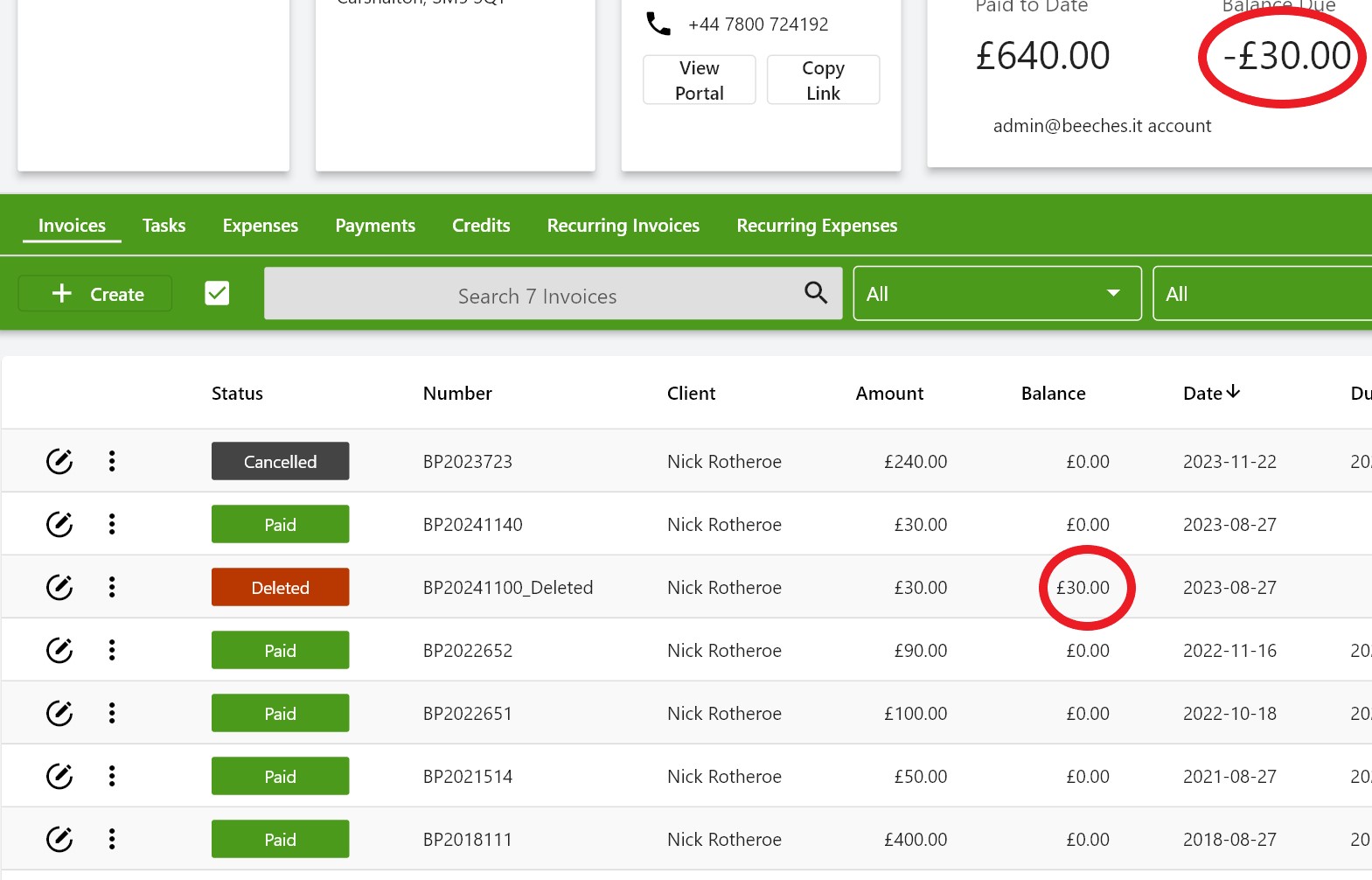
Task: Click the £640.00 Paid to Date value
Action: click(x=1042, y=56)
